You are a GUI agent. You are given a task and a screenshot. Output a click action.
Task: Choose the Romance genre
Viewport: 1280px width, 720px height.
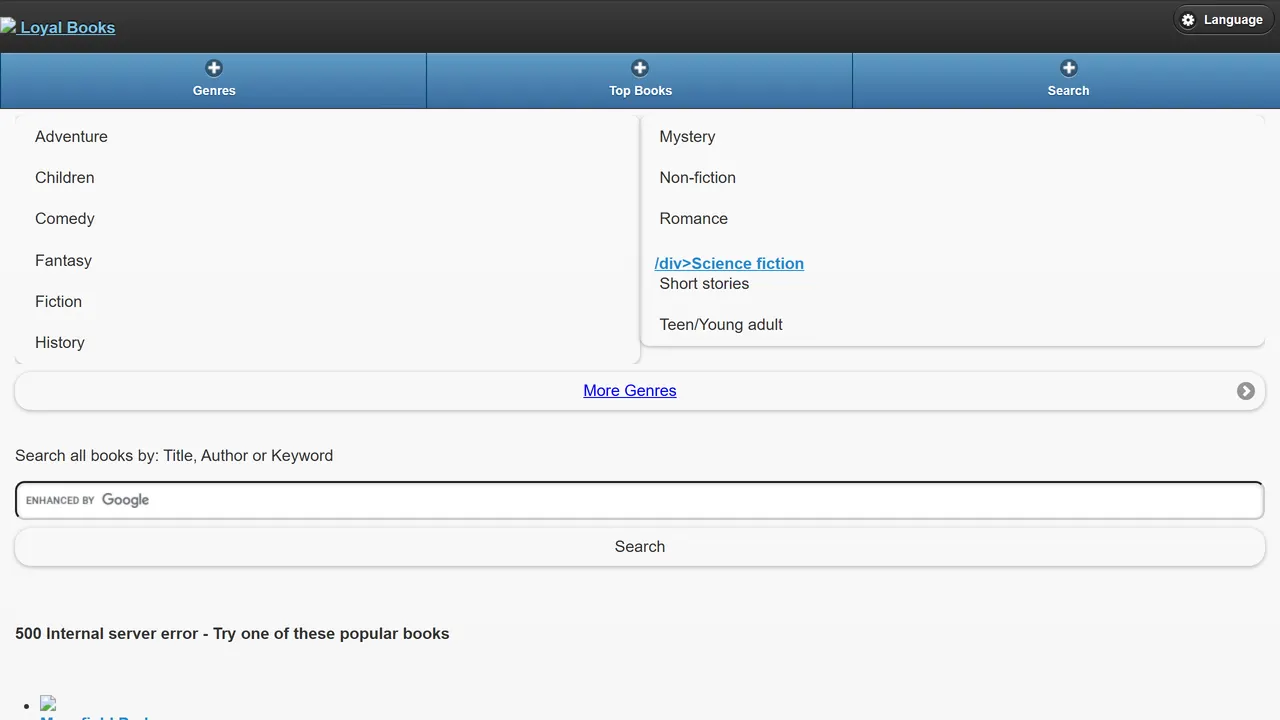click(x=693, y=219)
